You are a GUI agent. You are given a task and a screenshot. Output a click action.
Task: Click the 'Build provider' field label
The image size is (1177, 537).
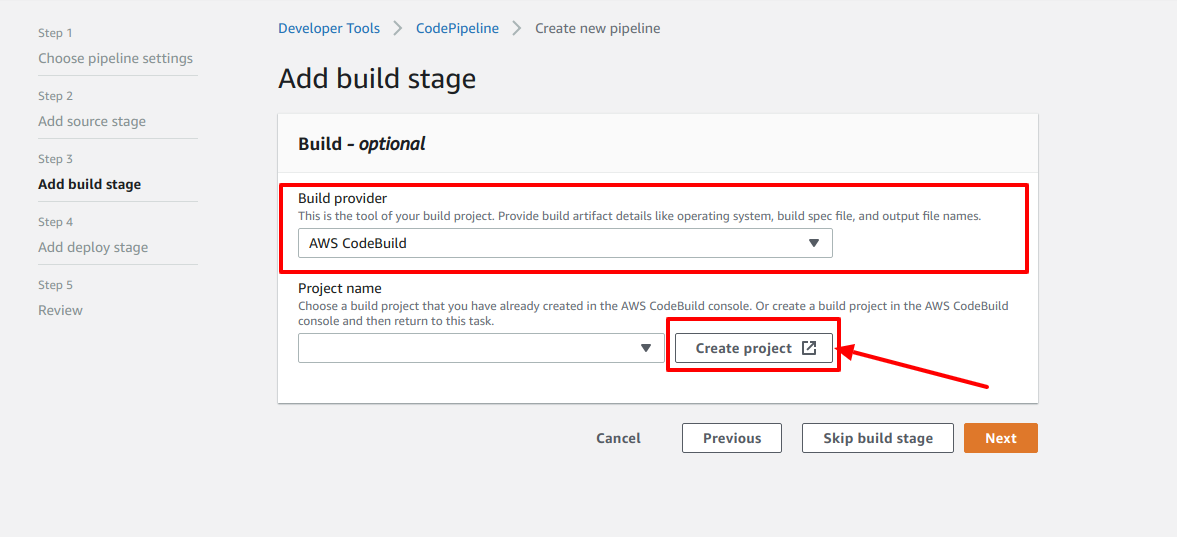coord(343,199)
